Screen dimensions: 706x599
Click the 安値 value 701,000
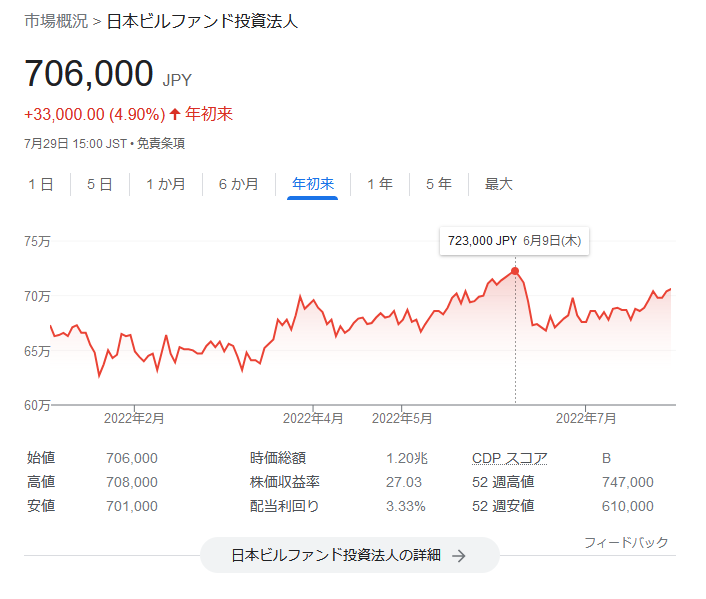[132, 506]
